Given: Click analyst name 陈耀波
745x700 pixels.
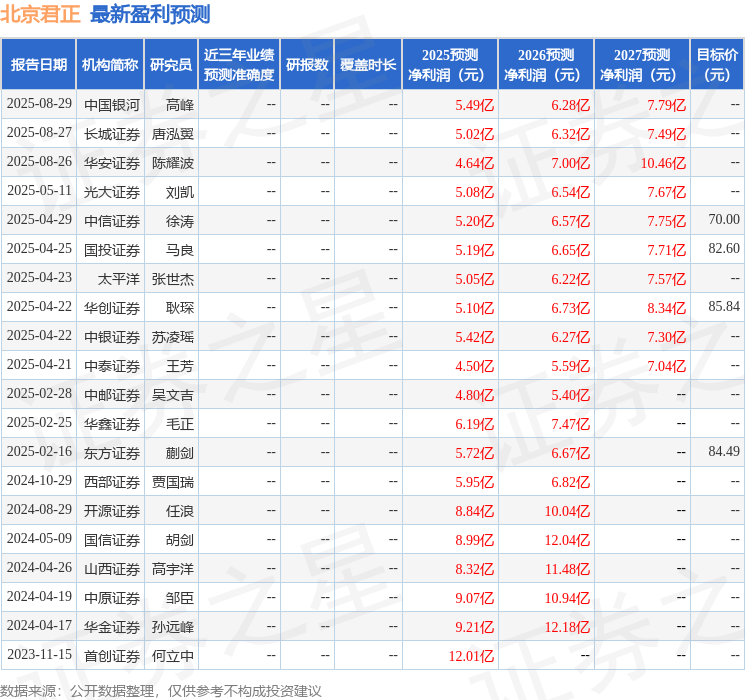Looking at the screenshot, I should click(173, 163).
